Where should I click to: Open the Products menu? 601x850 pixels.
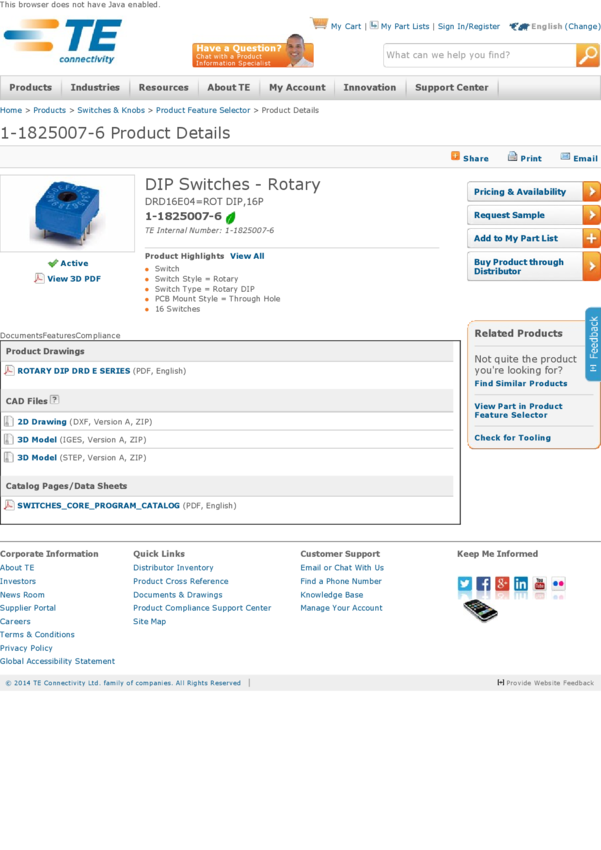point(30,87)
